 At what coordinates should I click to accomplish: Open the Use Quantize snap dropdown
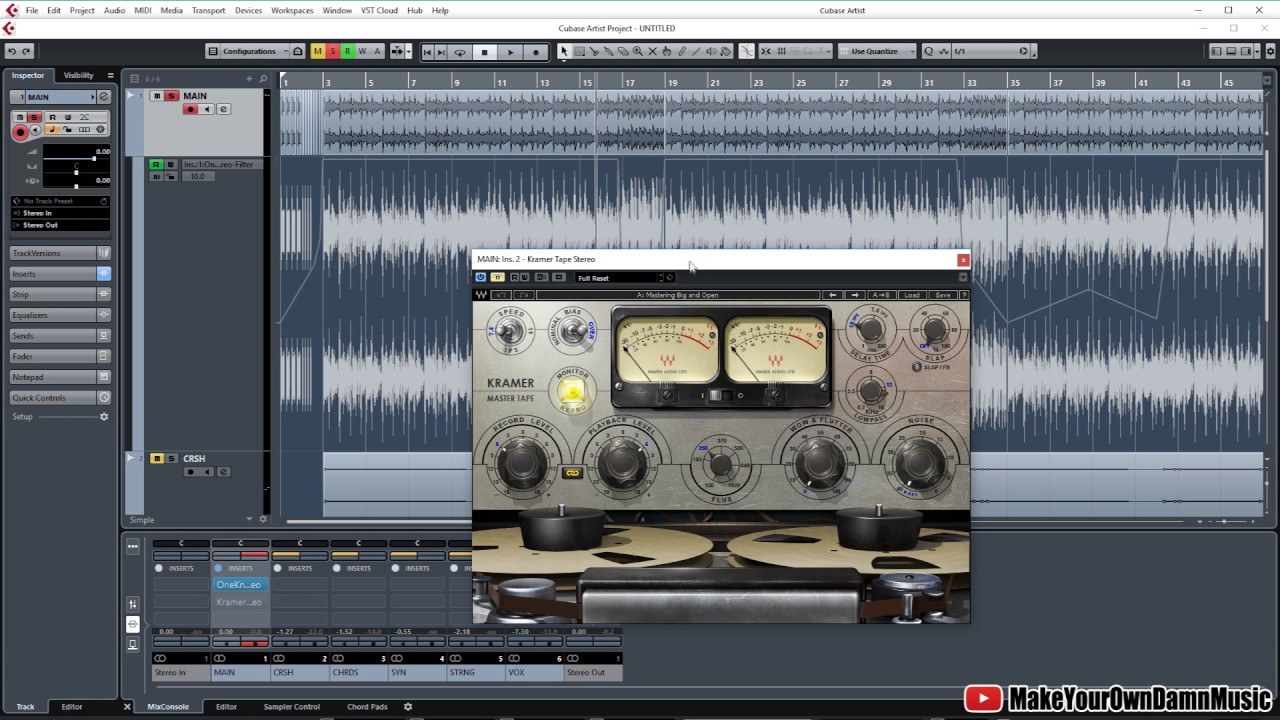(x=876, y=51)
